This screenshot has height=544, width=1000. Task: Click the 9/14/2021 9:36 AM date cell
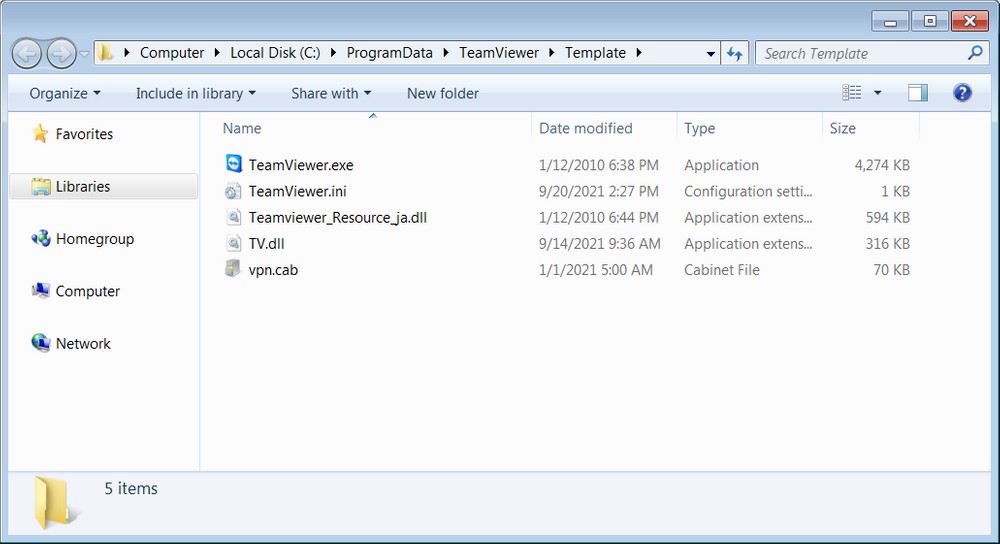(x=599, y=244)
